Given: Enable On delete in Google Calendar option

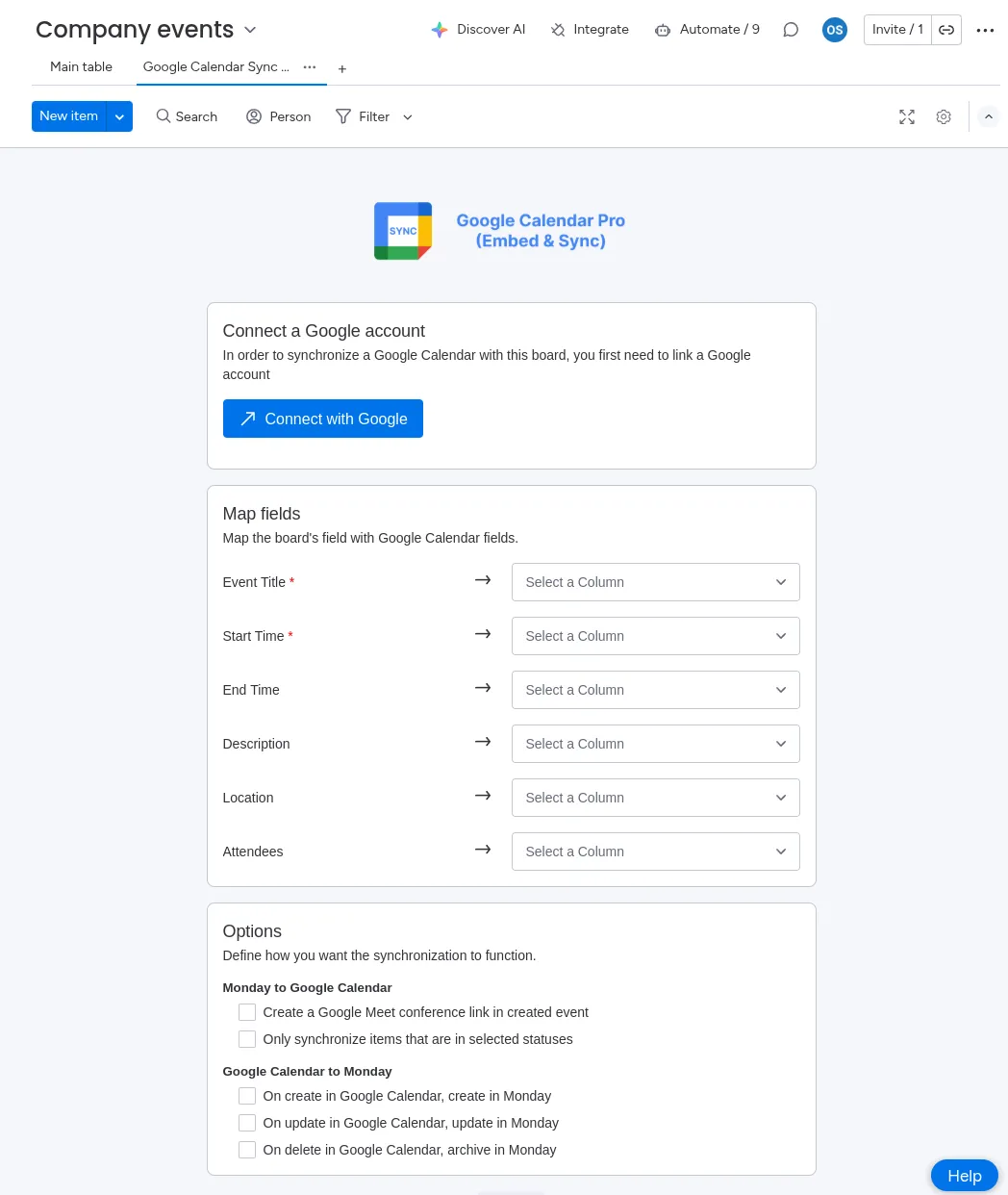Looking at the screenshot, I should click(x=247, y=1150).
